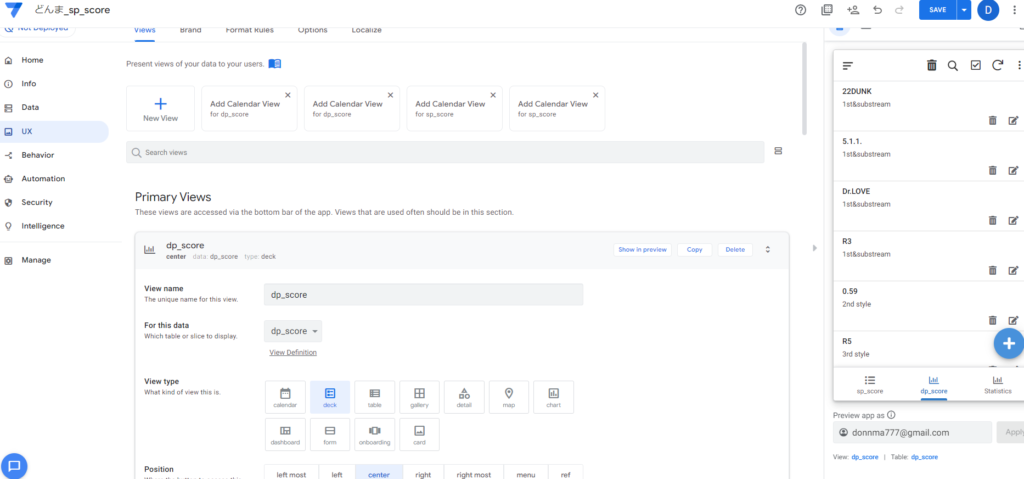Viewport: 1024px width, 479px height.
Task: Click the New View card
Action: 161,108
